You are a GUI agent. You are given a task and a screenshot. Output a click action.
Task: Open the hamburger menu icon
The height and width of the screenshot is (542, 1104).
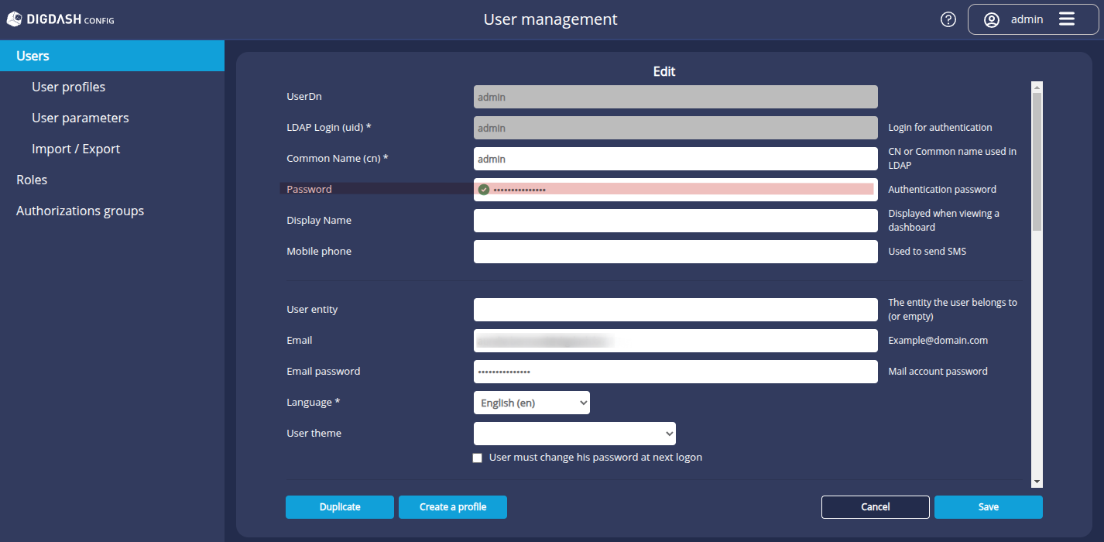[x=1066, y=19]
